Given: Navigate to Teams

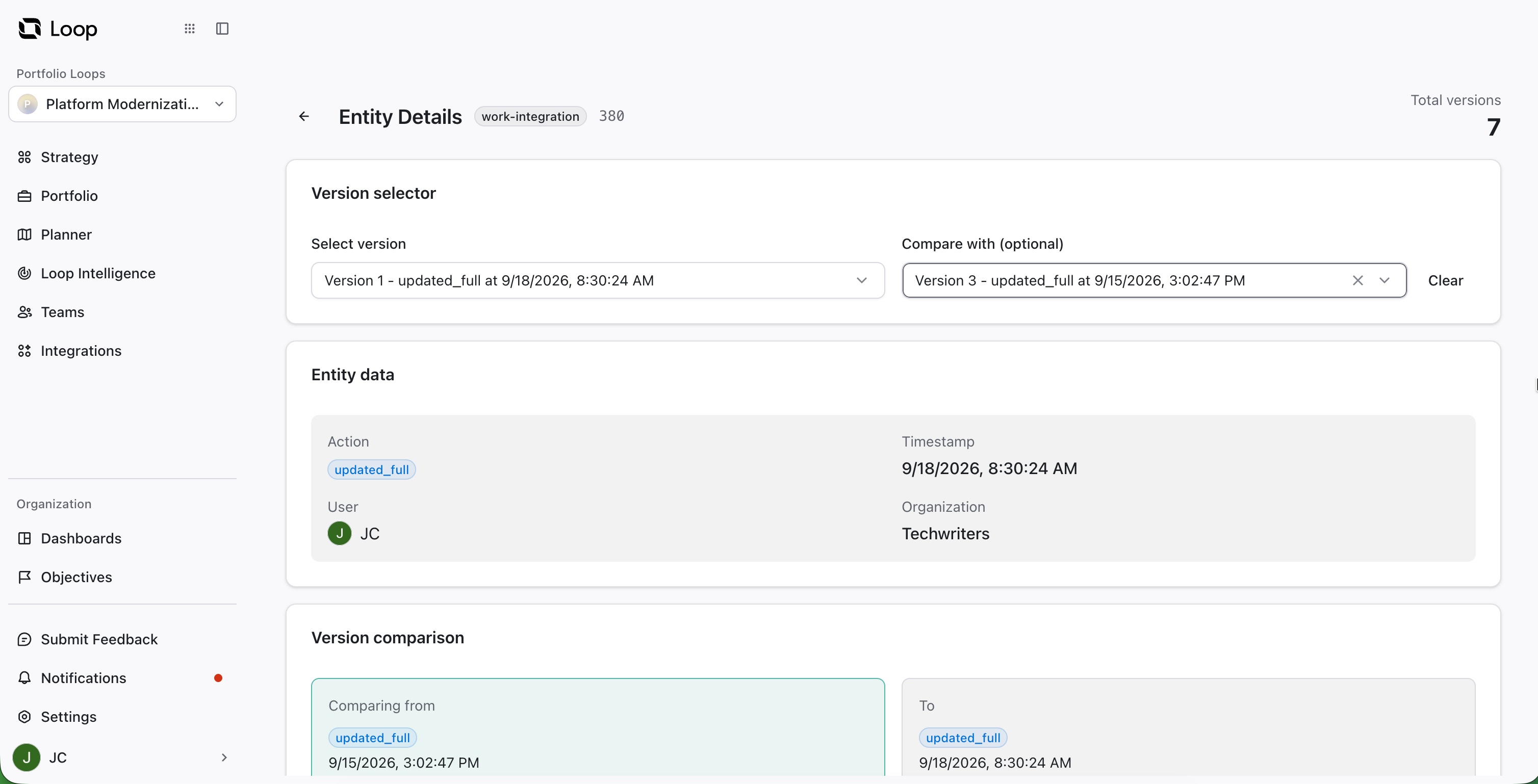Looking at the screenshot, I should tap(122, 312).
